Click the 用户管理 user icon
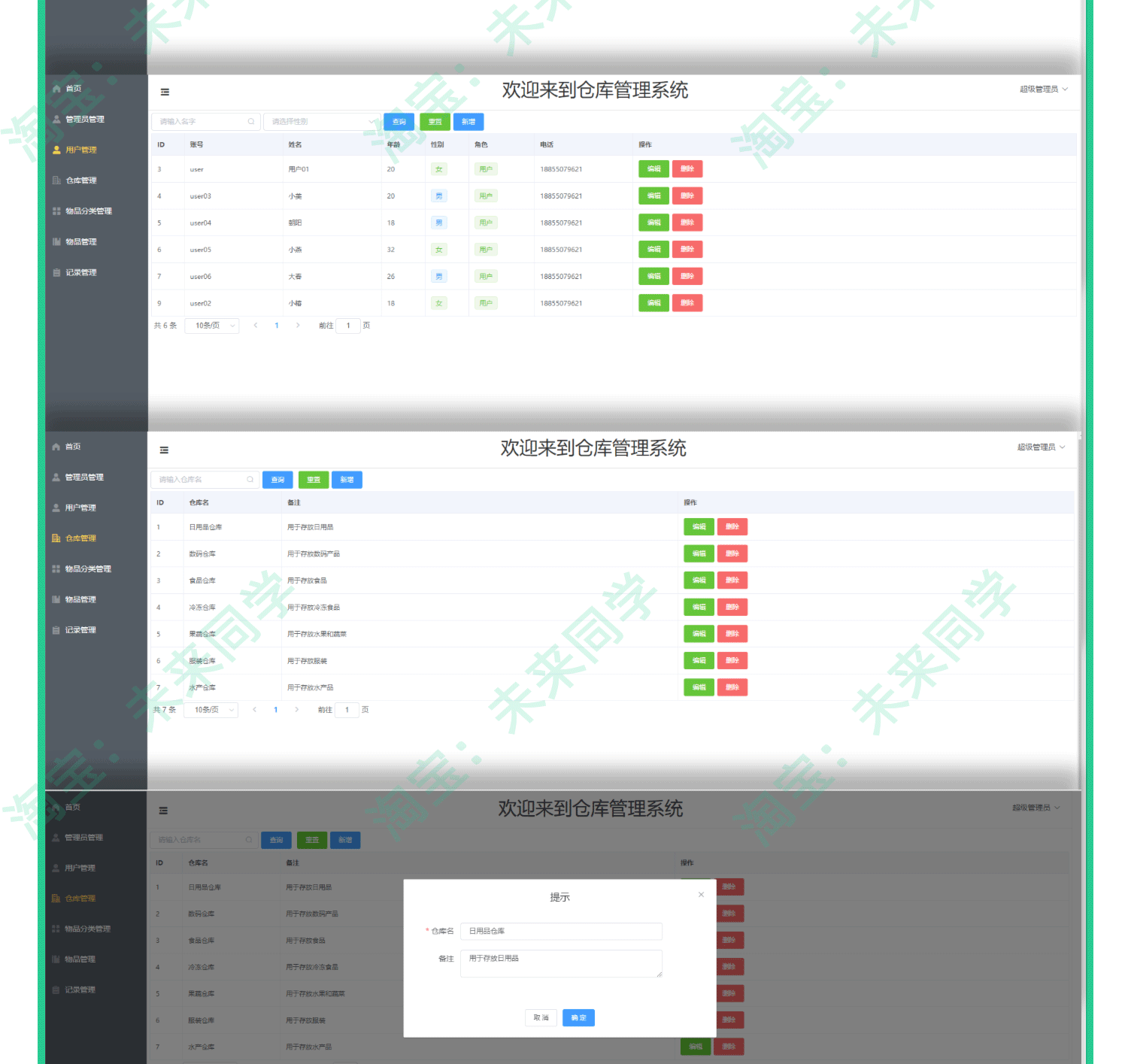 (x=56, y=150)
